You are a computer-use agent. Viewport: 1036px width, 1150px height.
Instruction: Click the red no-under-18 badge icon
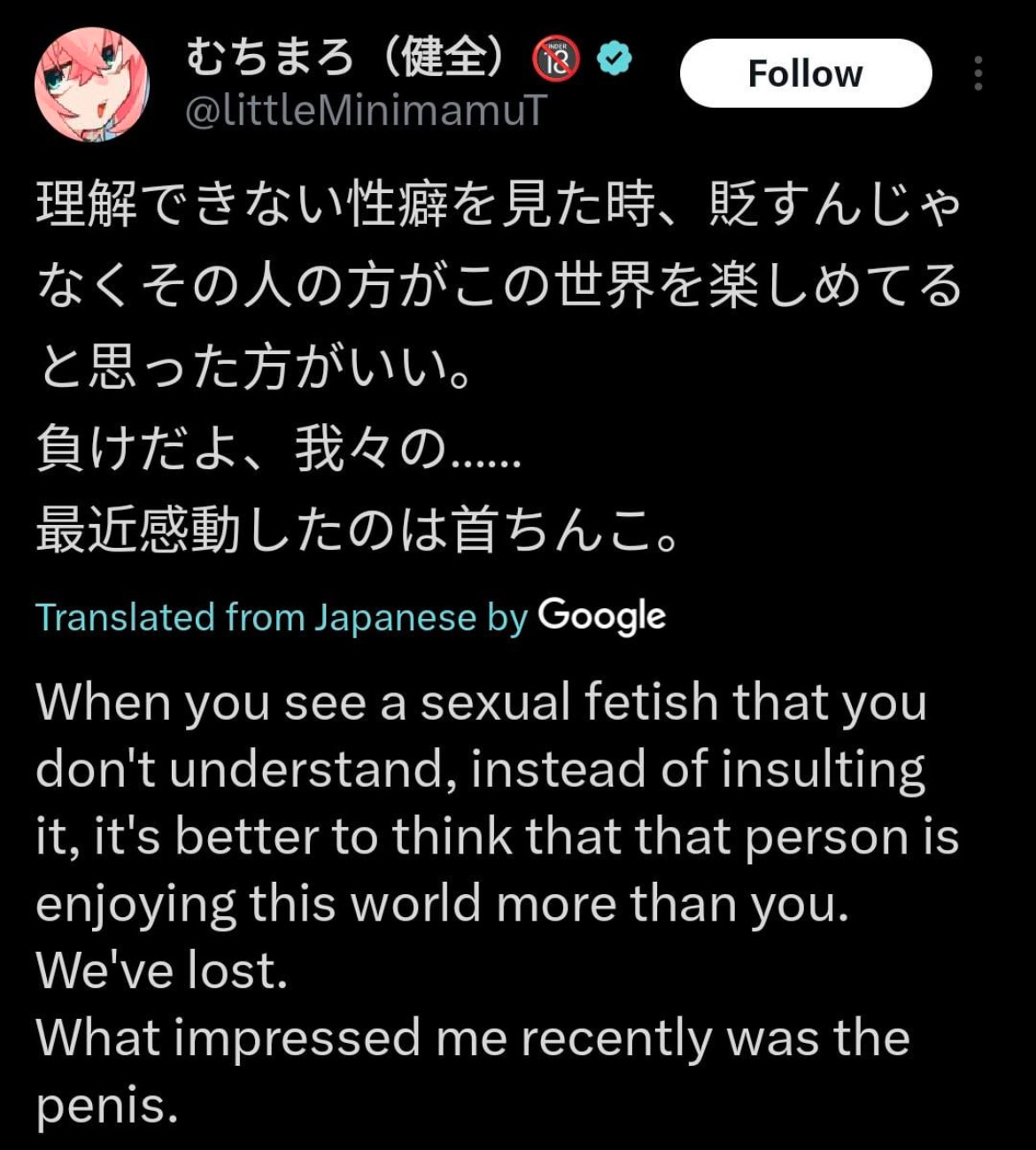556,59
